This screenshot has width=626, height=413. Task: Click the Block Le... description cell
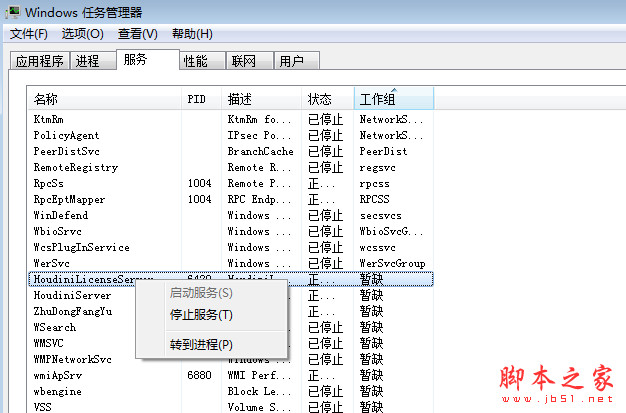click(x=259, y=391)
